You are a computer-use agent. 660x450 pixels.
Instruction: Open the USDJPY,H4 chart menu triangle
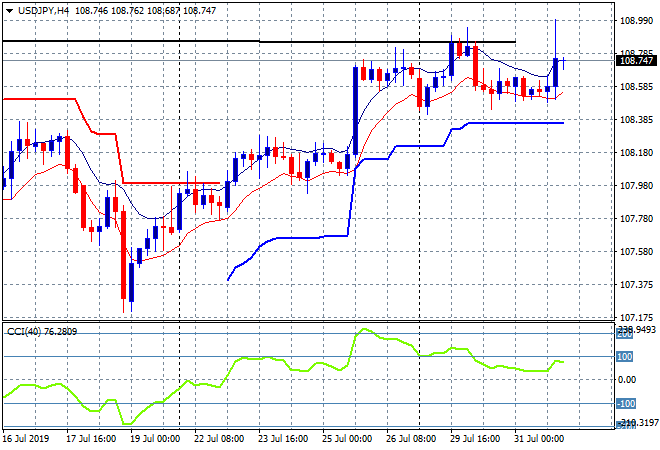(x=9, y=11)
